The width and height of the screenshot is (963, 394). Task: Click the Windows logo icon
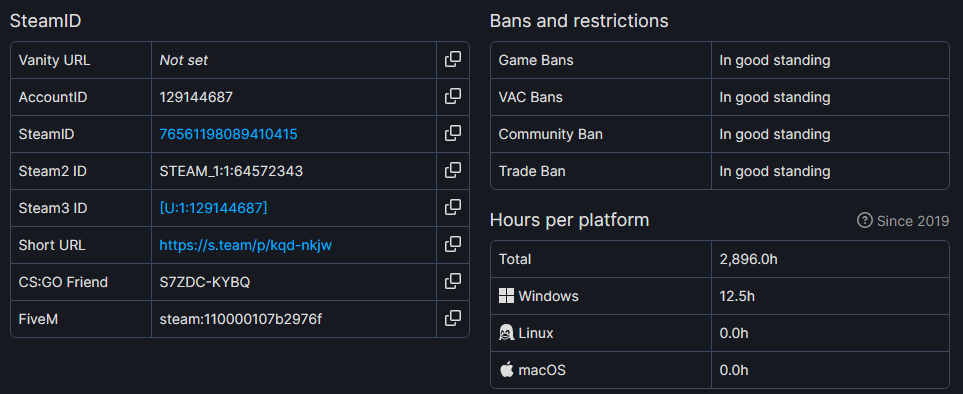point(506,296)
